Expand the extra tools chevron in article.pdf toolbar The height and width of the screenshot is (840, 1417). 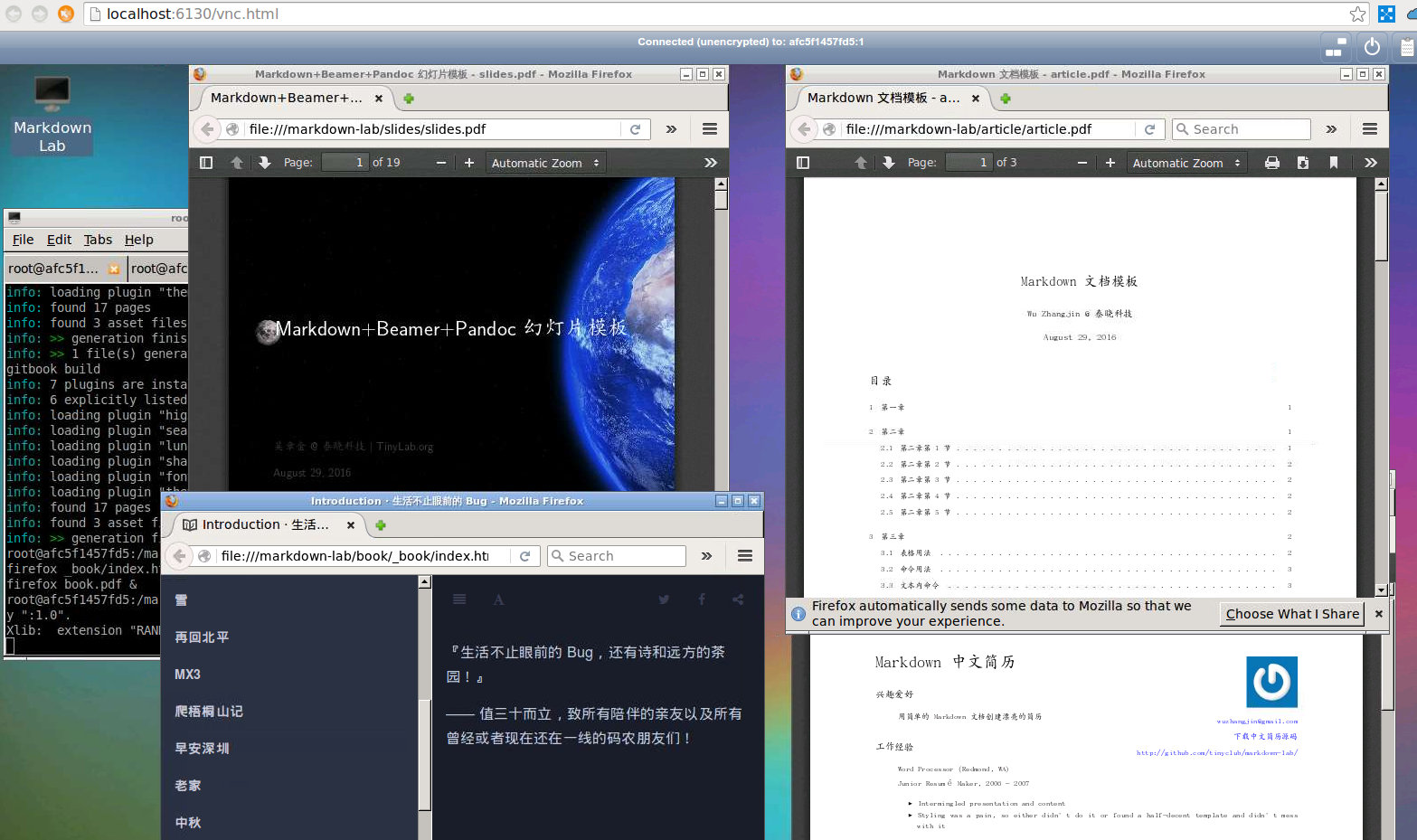[1370, 162]
